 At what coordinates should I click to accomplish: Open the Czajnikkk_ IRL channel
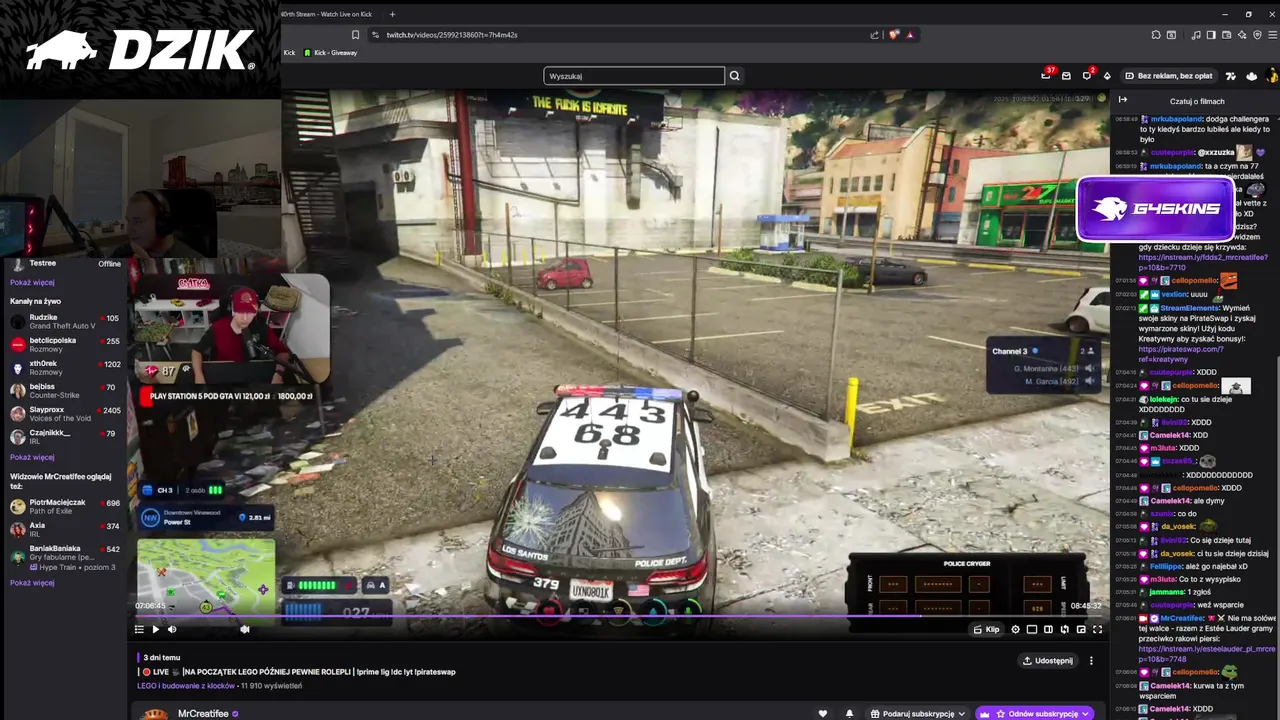click(x=65, y=437)
